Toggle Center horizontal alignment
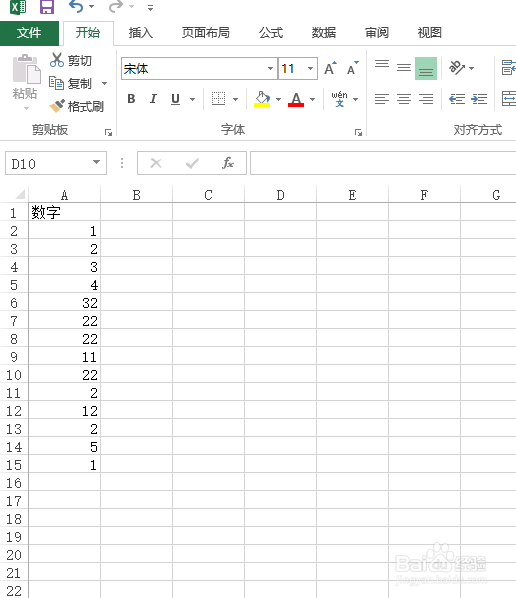 click(x=404, y=99)
